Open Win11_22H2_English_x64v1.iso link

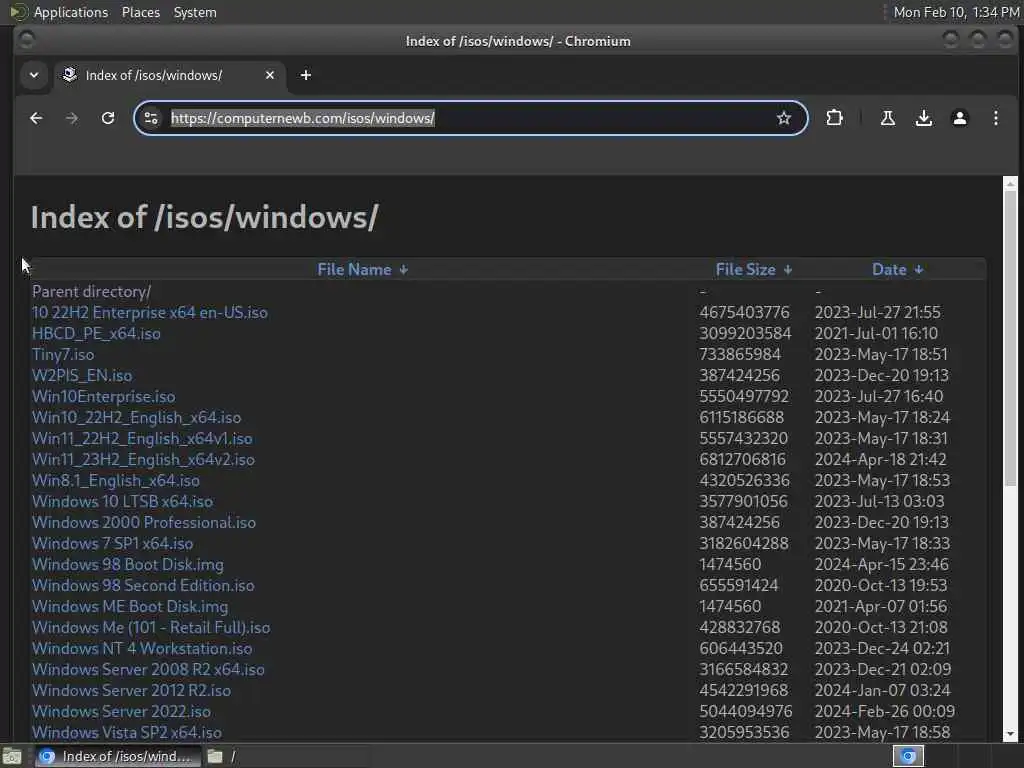142,438
